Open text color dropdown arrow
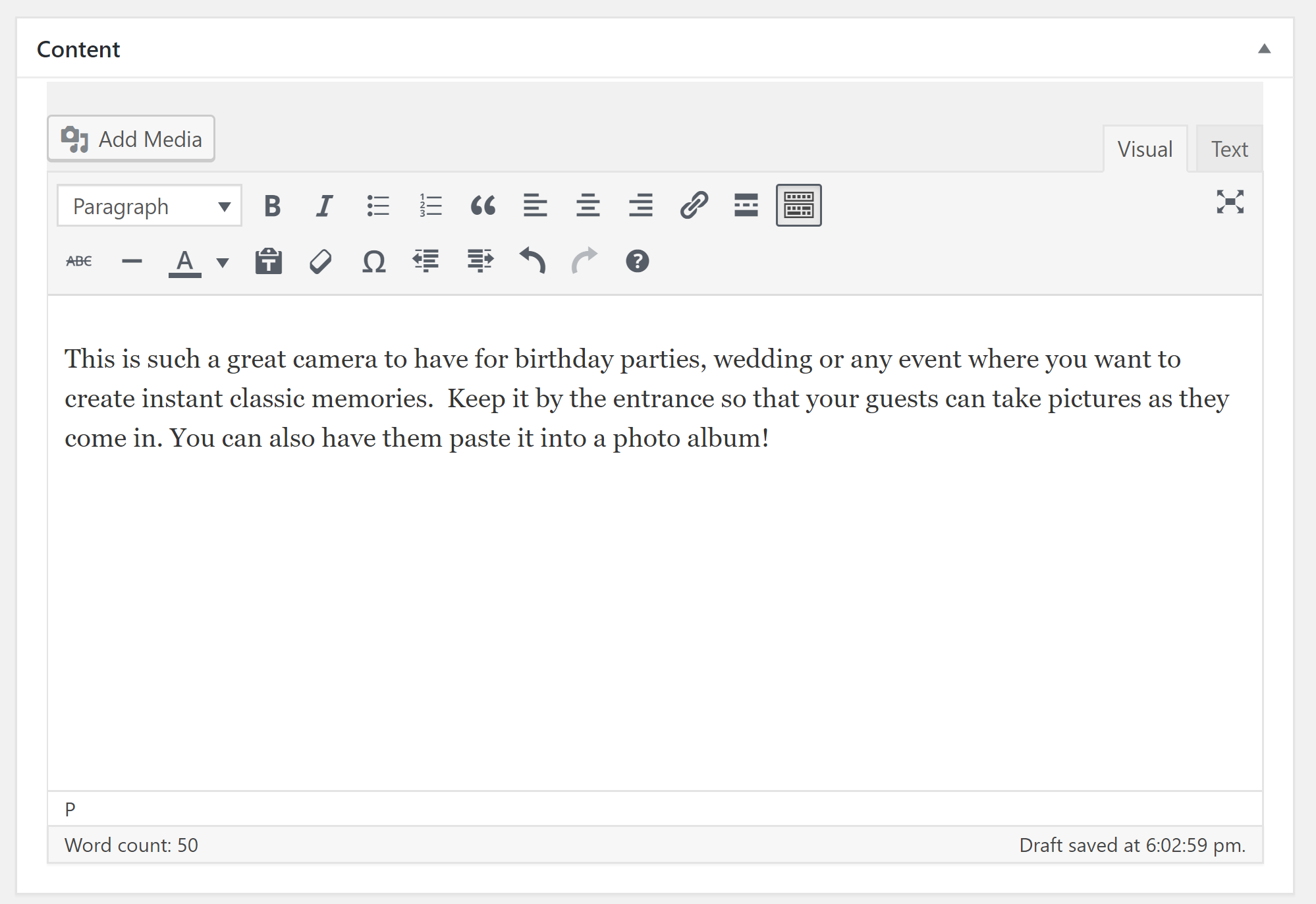Screen dimensions: 1316x904 pyautogui.click(x=223, y=262)
